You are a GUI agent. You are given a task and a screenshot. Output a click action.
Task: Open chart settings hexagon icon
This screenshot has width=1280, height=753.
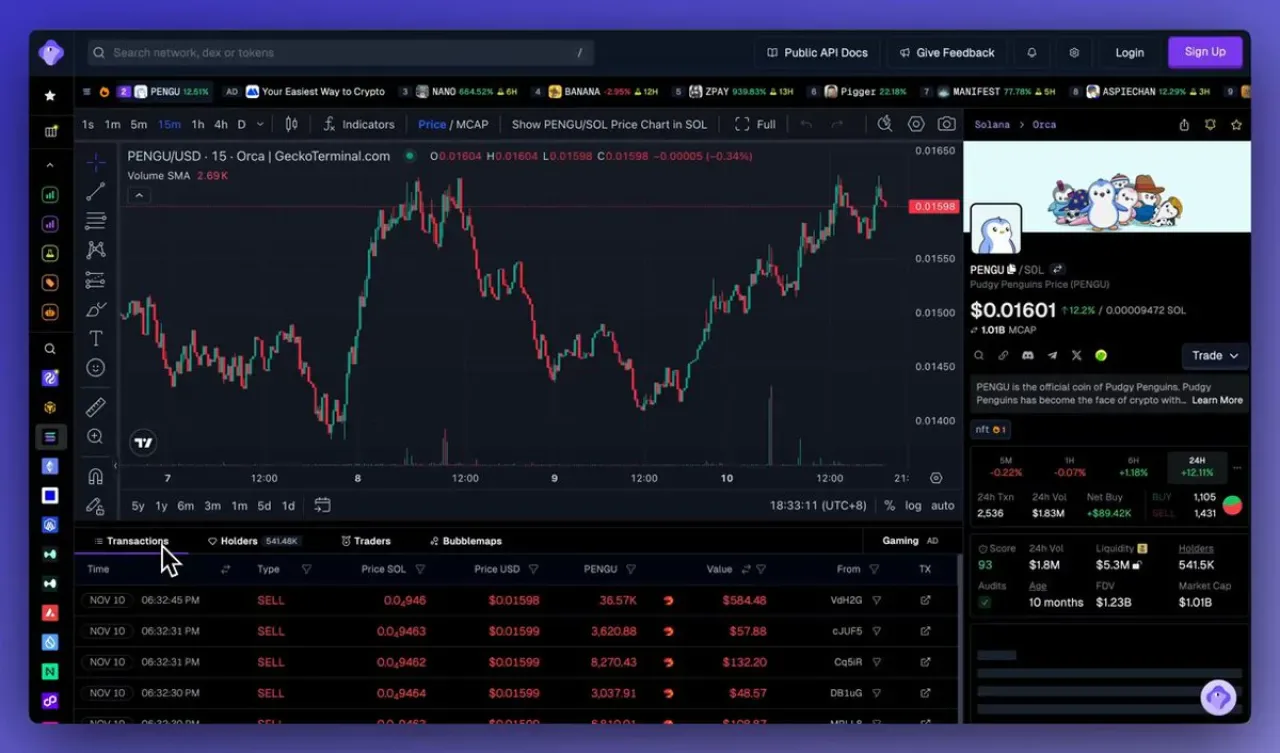[x=916, y=124]
